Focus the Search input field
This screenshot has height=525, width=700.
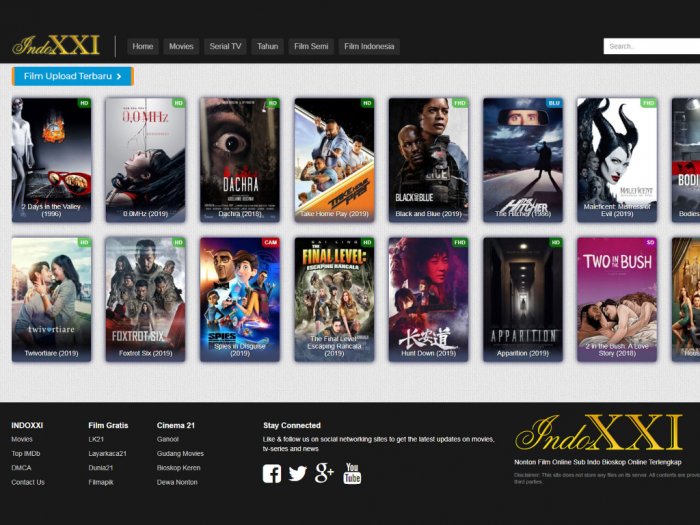tap(652, 46)
